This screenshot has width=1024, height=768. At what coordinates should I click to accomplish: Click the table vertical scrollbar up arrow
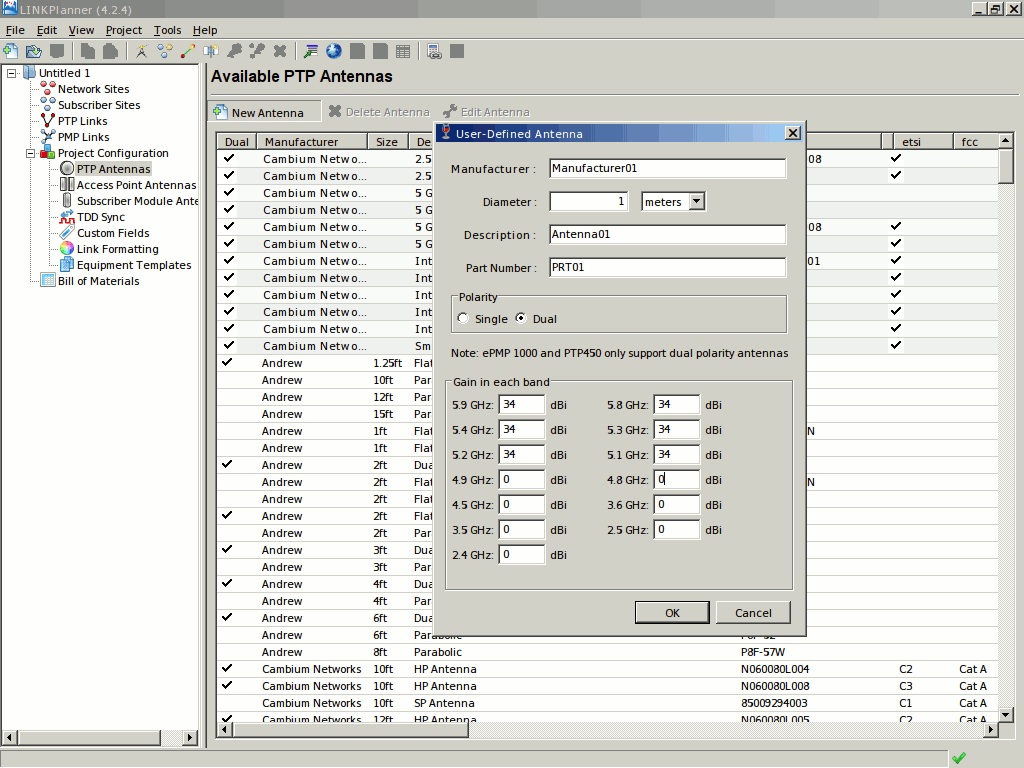1006,141
